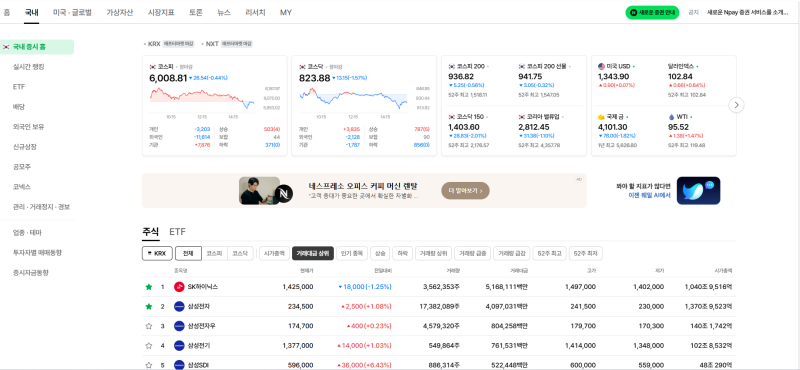Click the green 새로운 증권 안내 button
Image resolution: width=800 pixels, height=370 pixels.
click(652, 13)
